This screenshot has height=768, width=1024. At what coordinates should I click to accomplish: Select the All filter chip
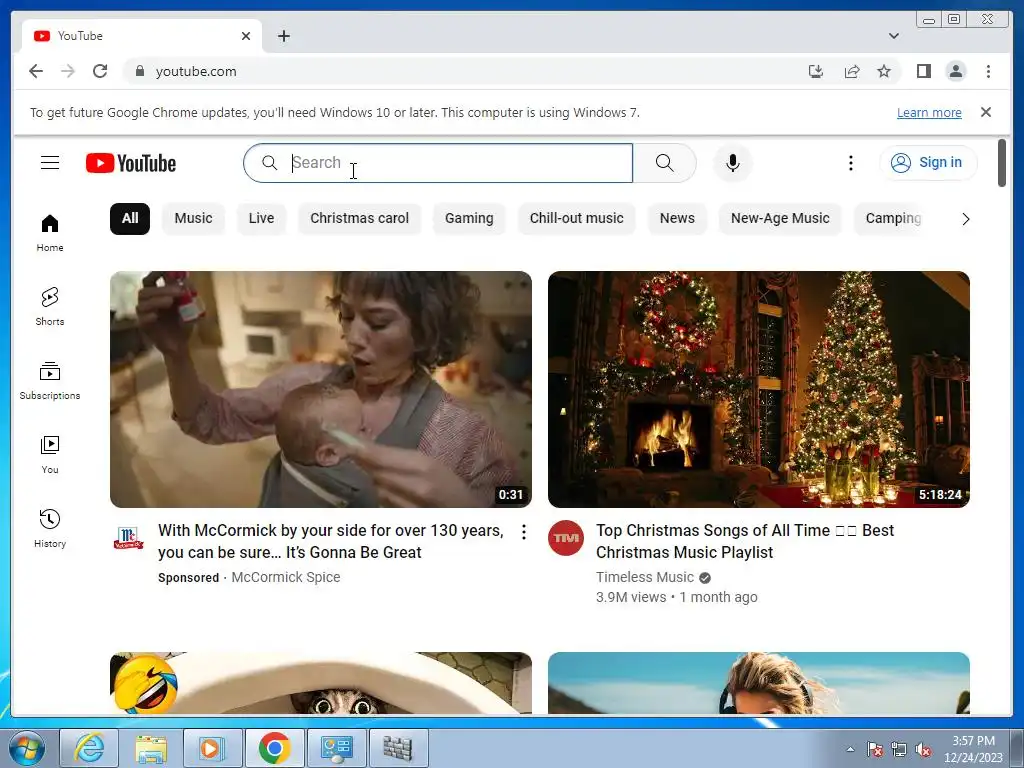click(130, 218)
